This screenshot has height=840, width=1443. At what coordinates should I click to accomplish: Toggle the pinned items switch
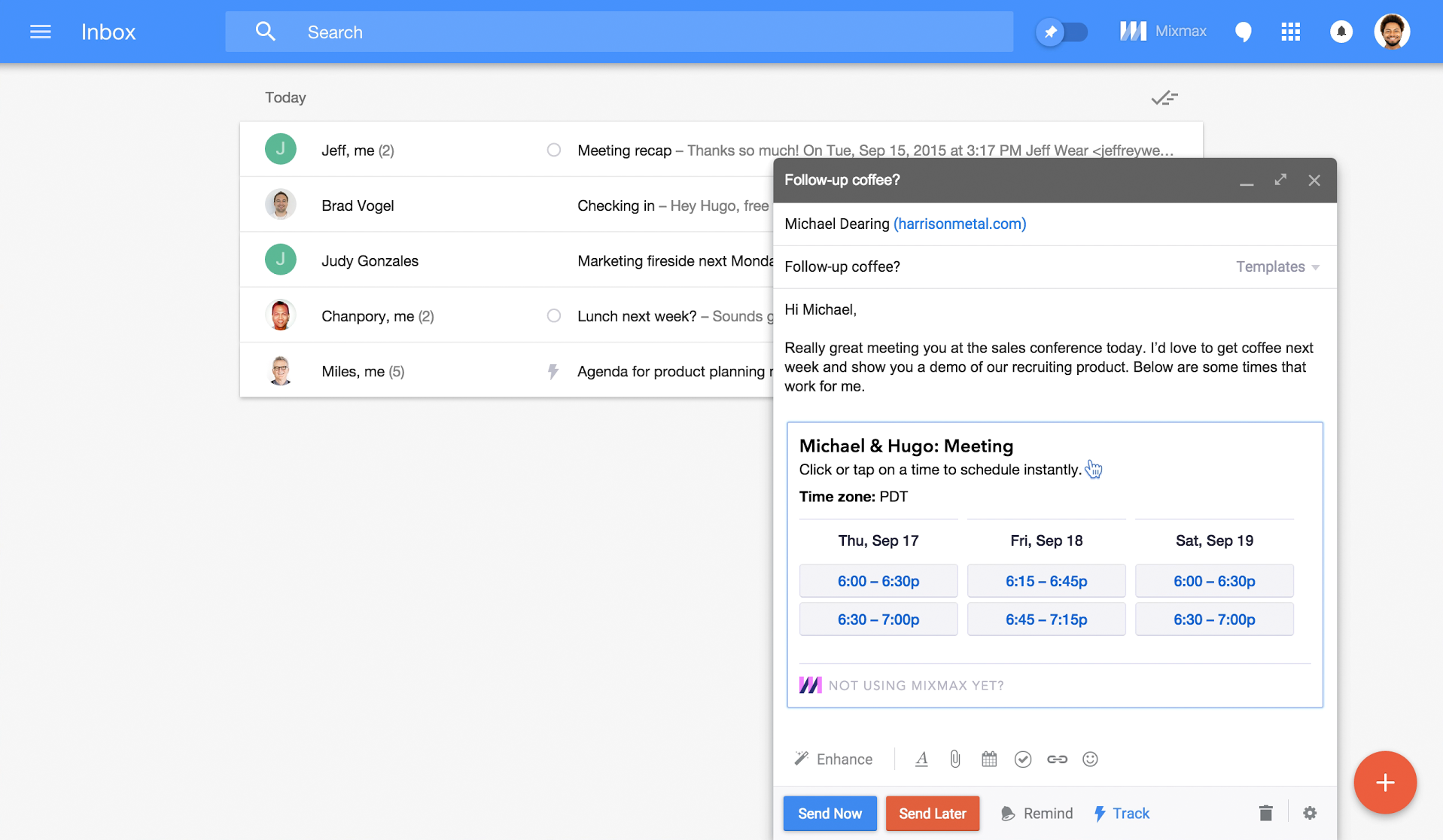(1061, 32)
